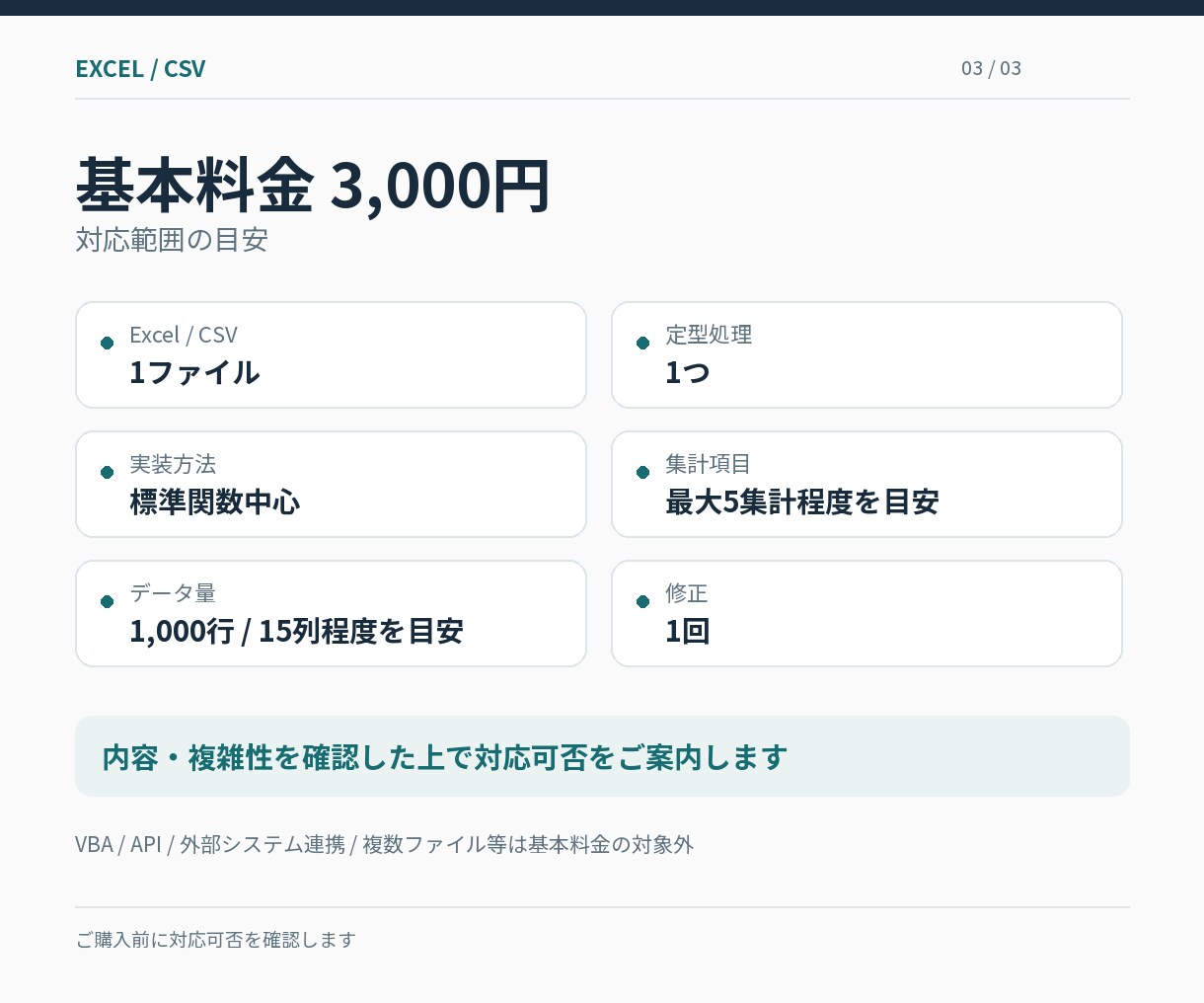The image size is (1204, 1003).
Task: Select the 定型処理 1つ card
Action: coord(866,354)
